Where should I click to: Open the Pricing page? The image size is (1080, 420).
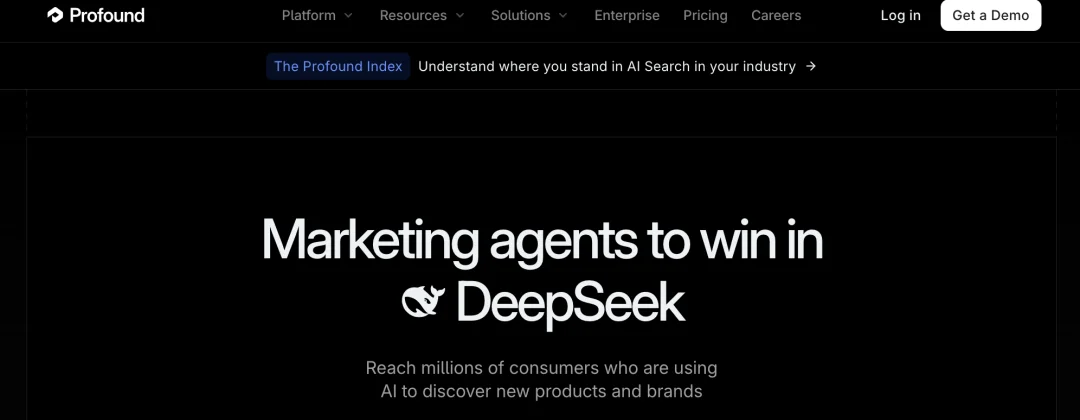click(x=705, y=15)
